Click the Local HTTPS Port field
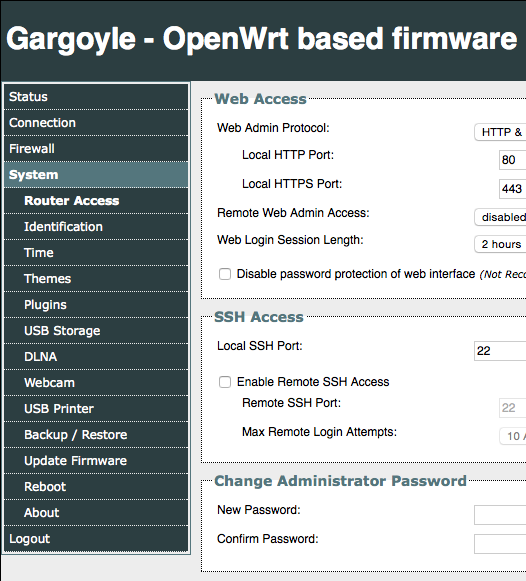The width and height of the screenshot is (526, 581). click(513, 189)
